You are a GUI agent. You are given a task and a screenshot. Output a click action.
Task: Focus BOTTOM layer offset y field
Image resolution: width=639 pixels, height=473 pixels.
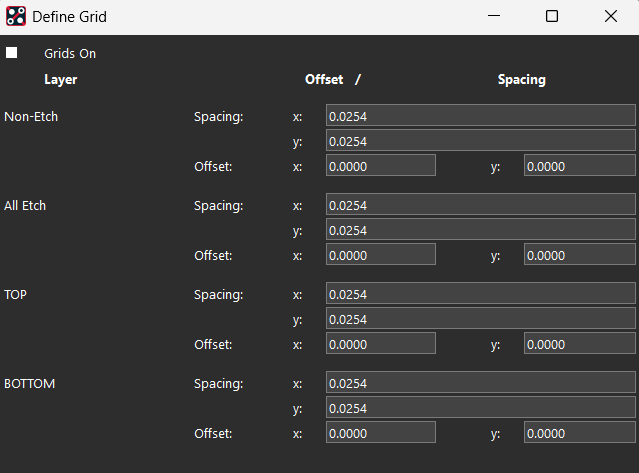pos(579,433)
